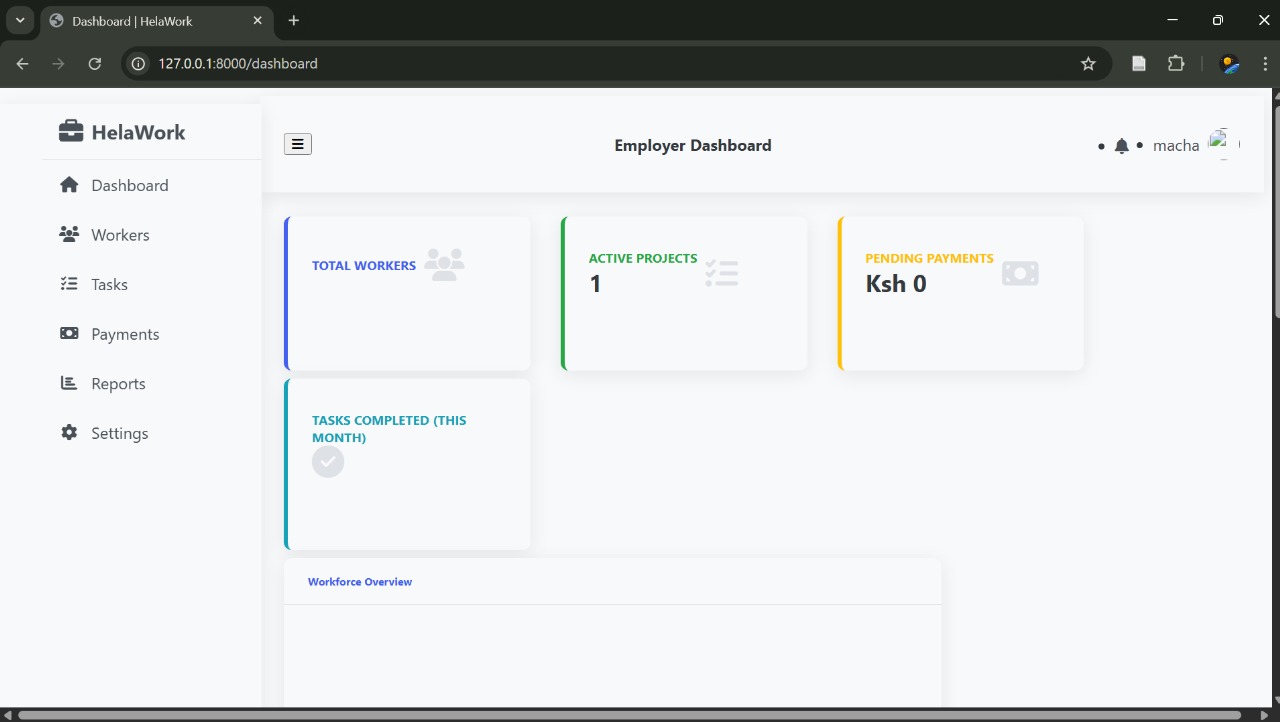Screen dimensions: 1280x722
Task: Toggle the sidebar with the hamburger button
Action: click(x=298, y=144)
